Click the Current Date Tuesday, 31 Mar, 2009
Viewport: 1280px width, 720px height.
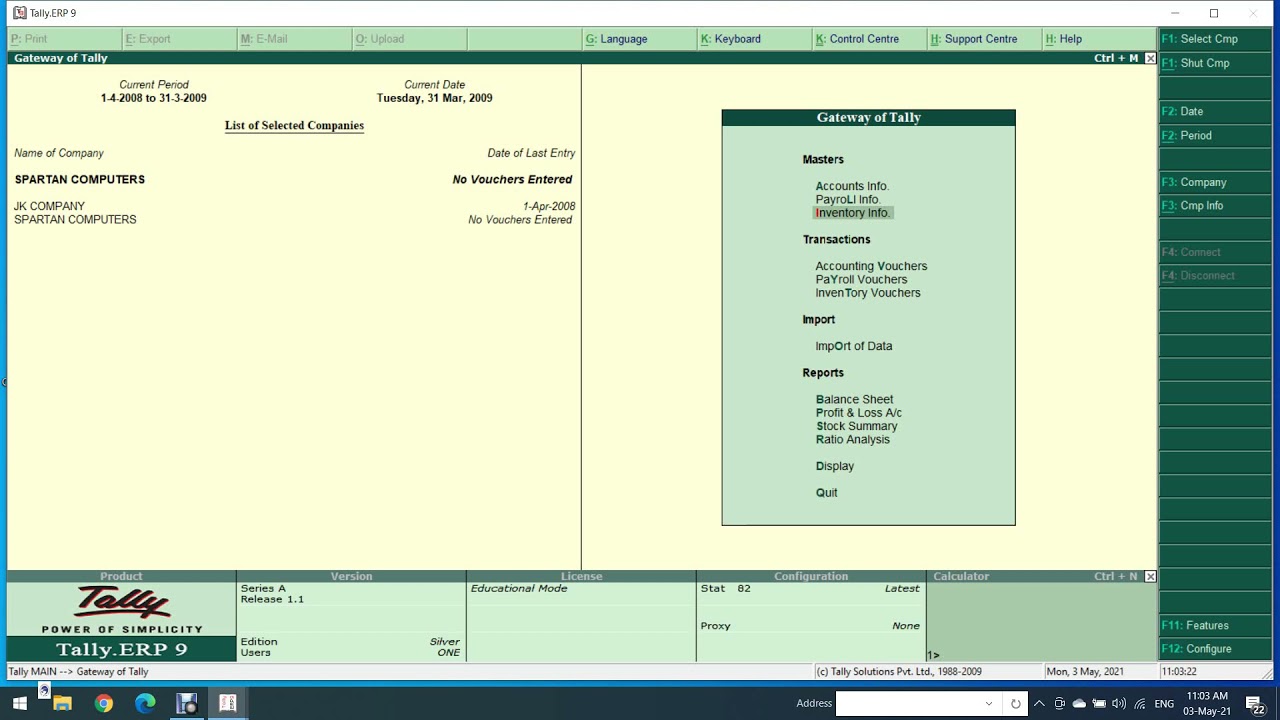(434, 98)
